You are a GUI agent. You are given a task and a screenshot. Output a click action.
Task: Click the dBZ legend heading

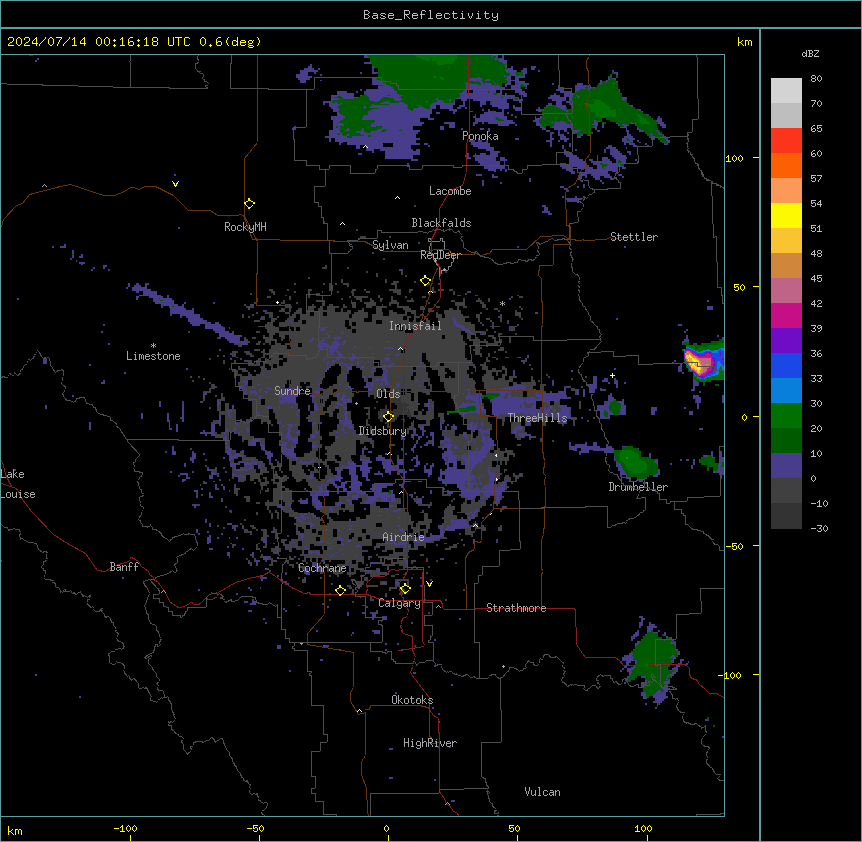pos(810,53)
